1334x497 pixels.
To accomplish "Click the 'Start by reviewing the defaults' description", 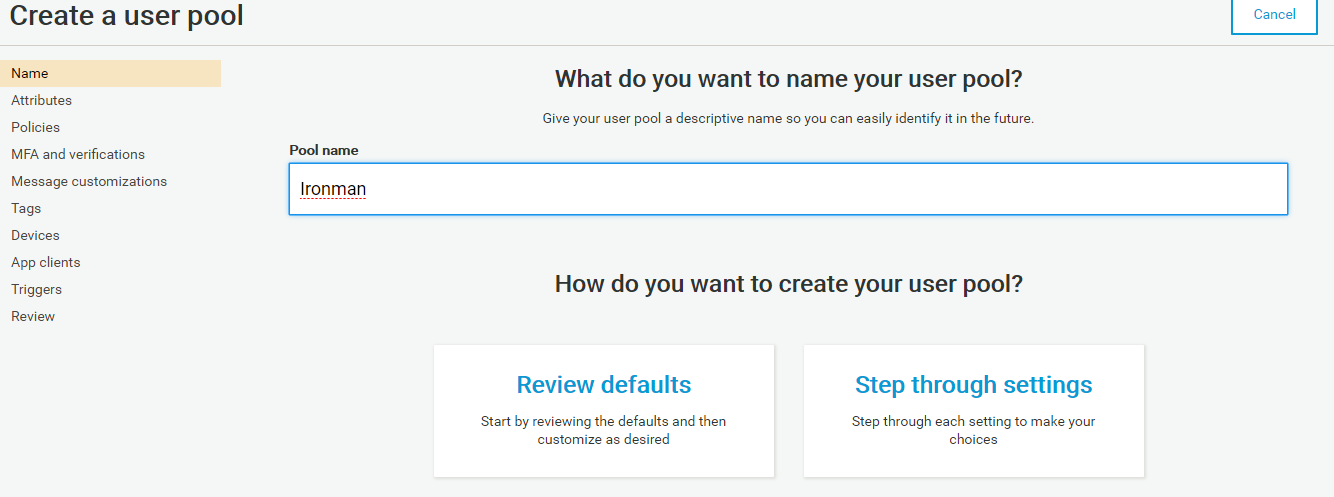I will click(603, 430).
